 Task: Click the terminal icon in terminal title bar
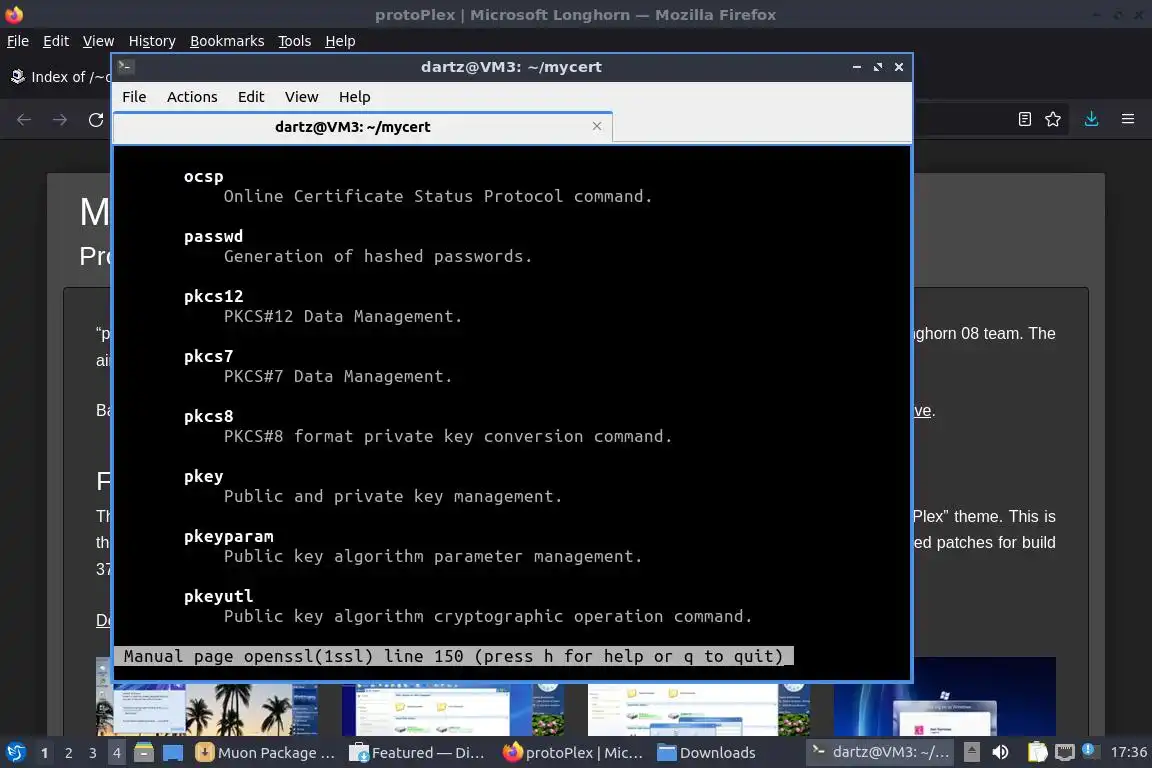pos(125,67)
